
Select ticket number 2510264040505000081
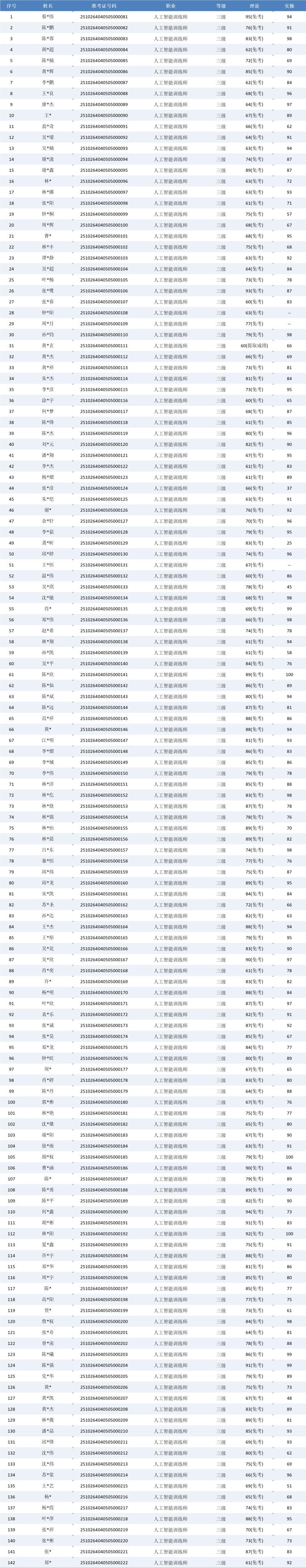coord(104,17)
